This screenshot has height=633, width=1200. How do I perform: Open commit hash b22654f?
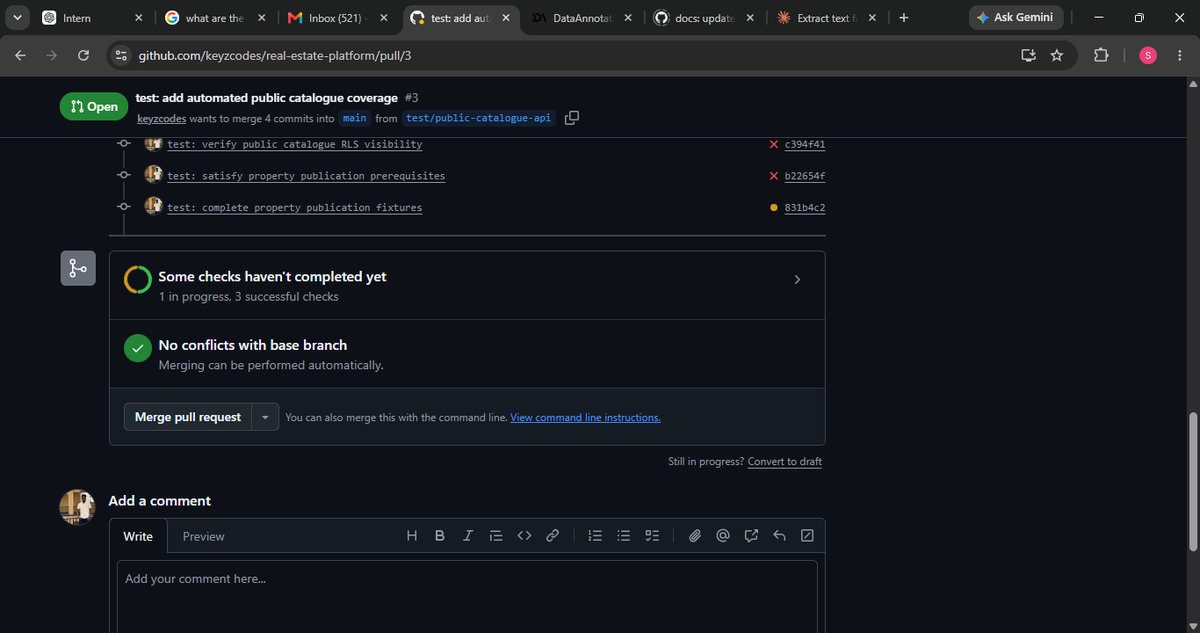(x=806, y=176)
